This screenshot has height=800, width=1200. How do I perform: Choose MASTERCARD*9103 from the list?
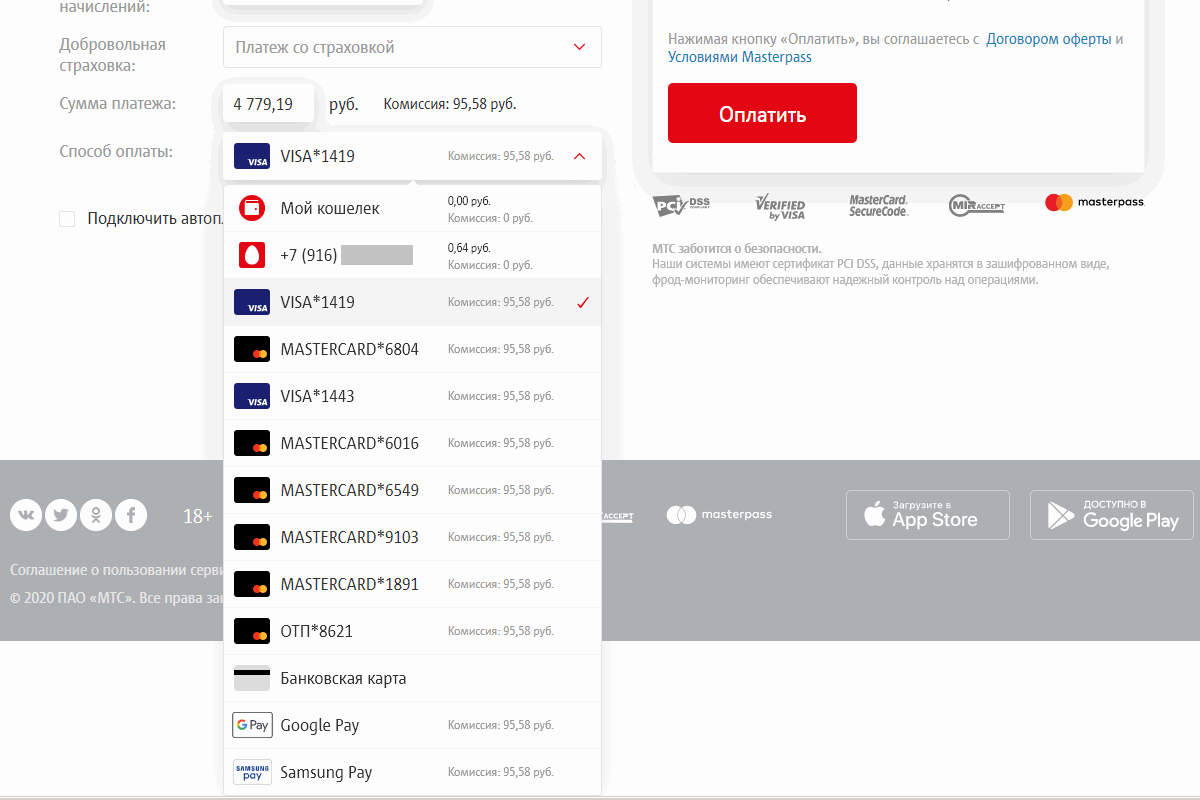tap(412, 537)
